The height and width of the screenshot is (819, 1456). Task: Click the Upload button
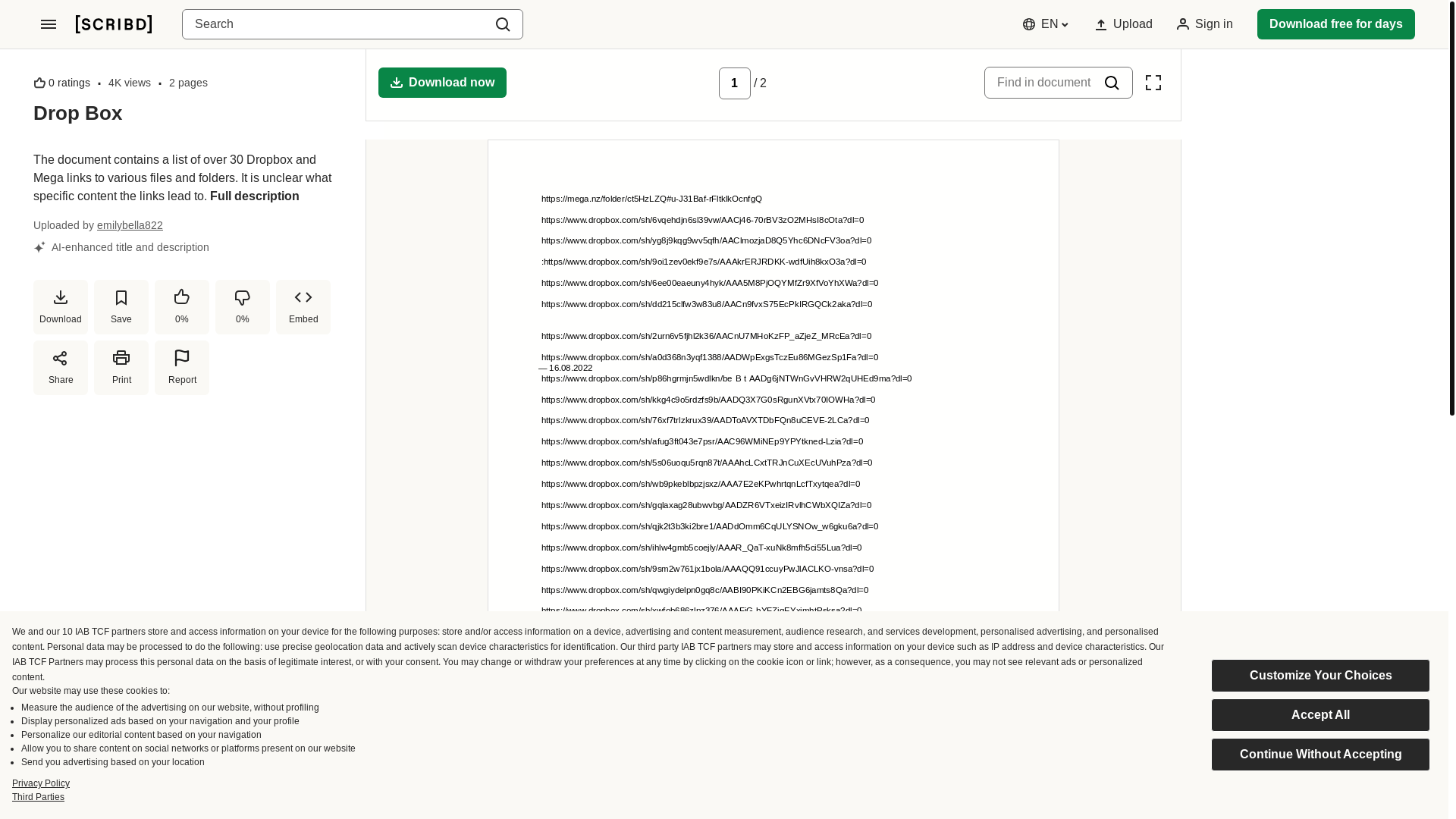pos(1123,24)
